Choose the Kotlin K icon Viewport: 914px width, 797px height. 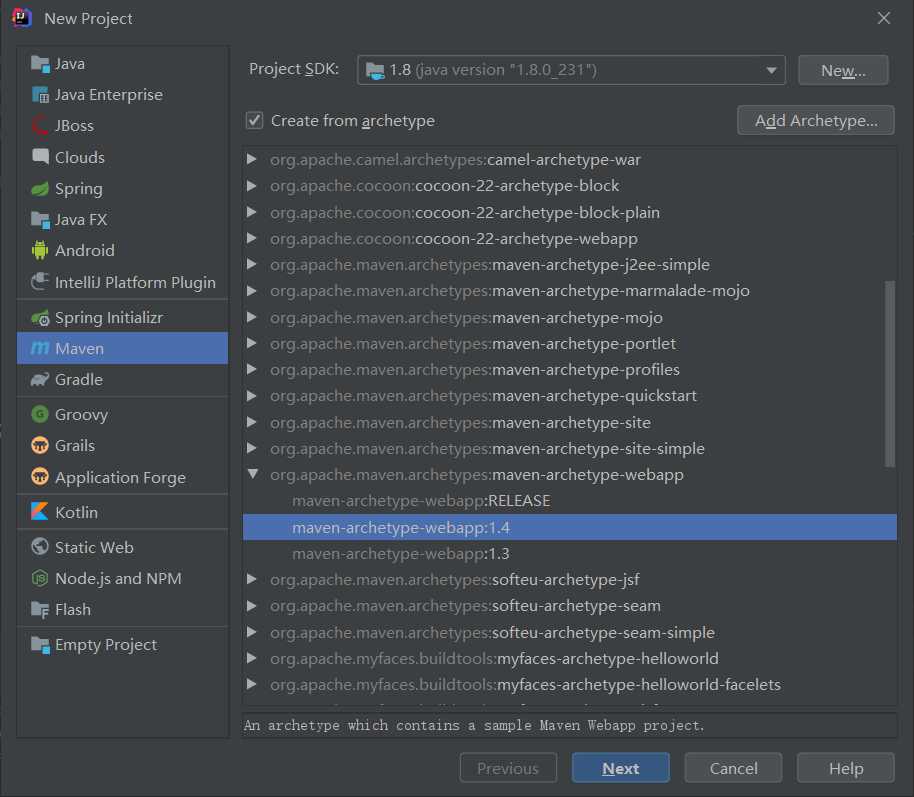[x=40, y=512]
